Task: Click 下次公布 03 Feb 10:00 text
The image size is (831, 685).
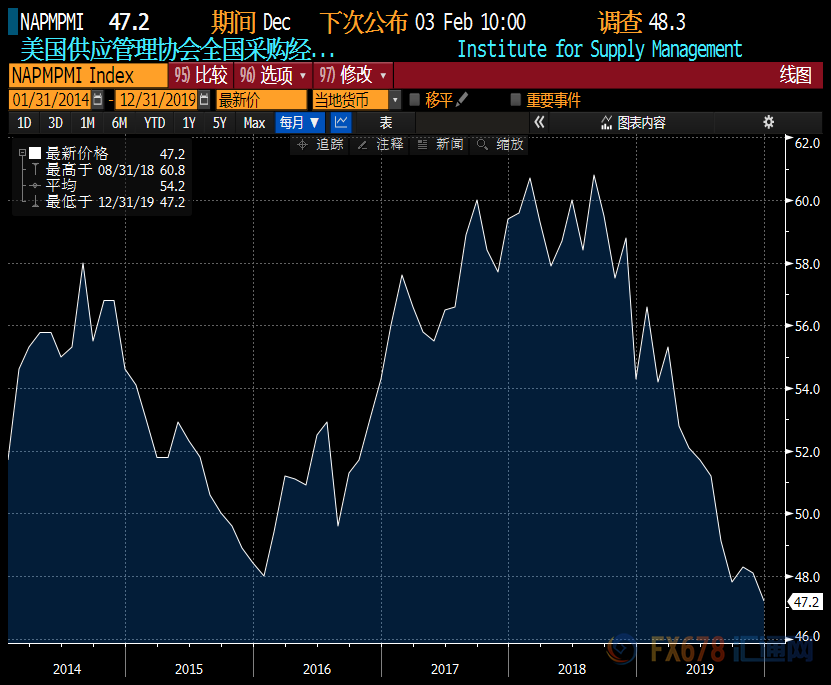Action: 423,22
